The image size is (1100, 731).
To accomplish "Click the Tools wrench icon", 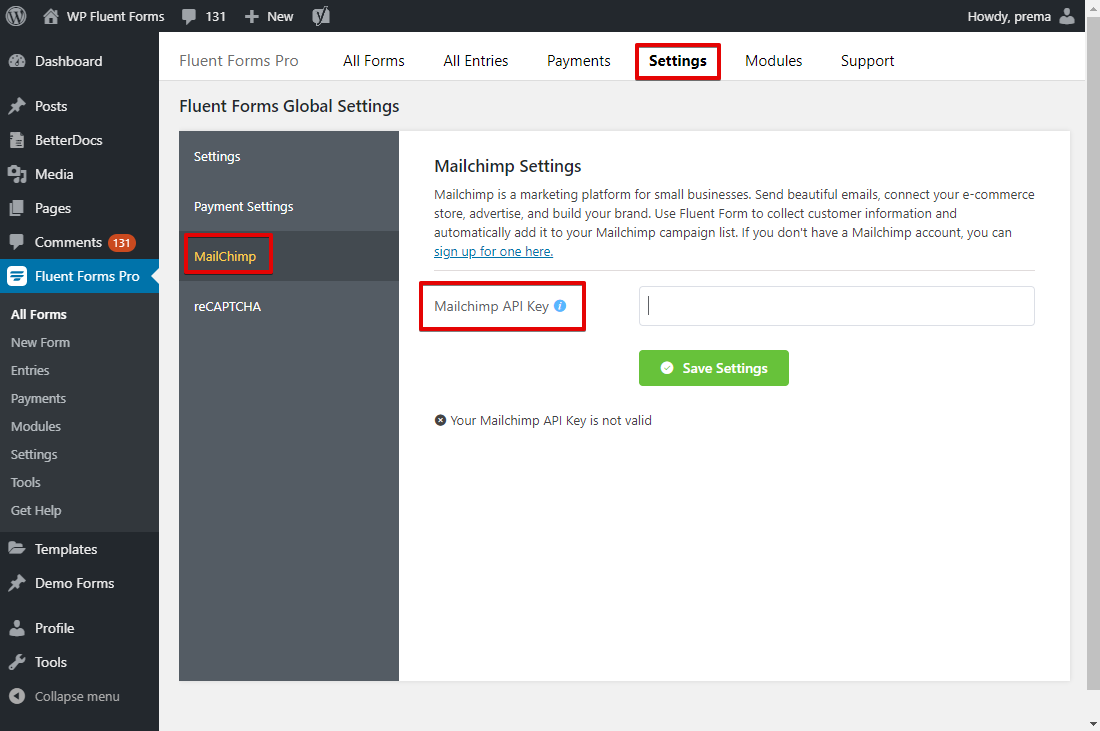I will pos(18,662).
